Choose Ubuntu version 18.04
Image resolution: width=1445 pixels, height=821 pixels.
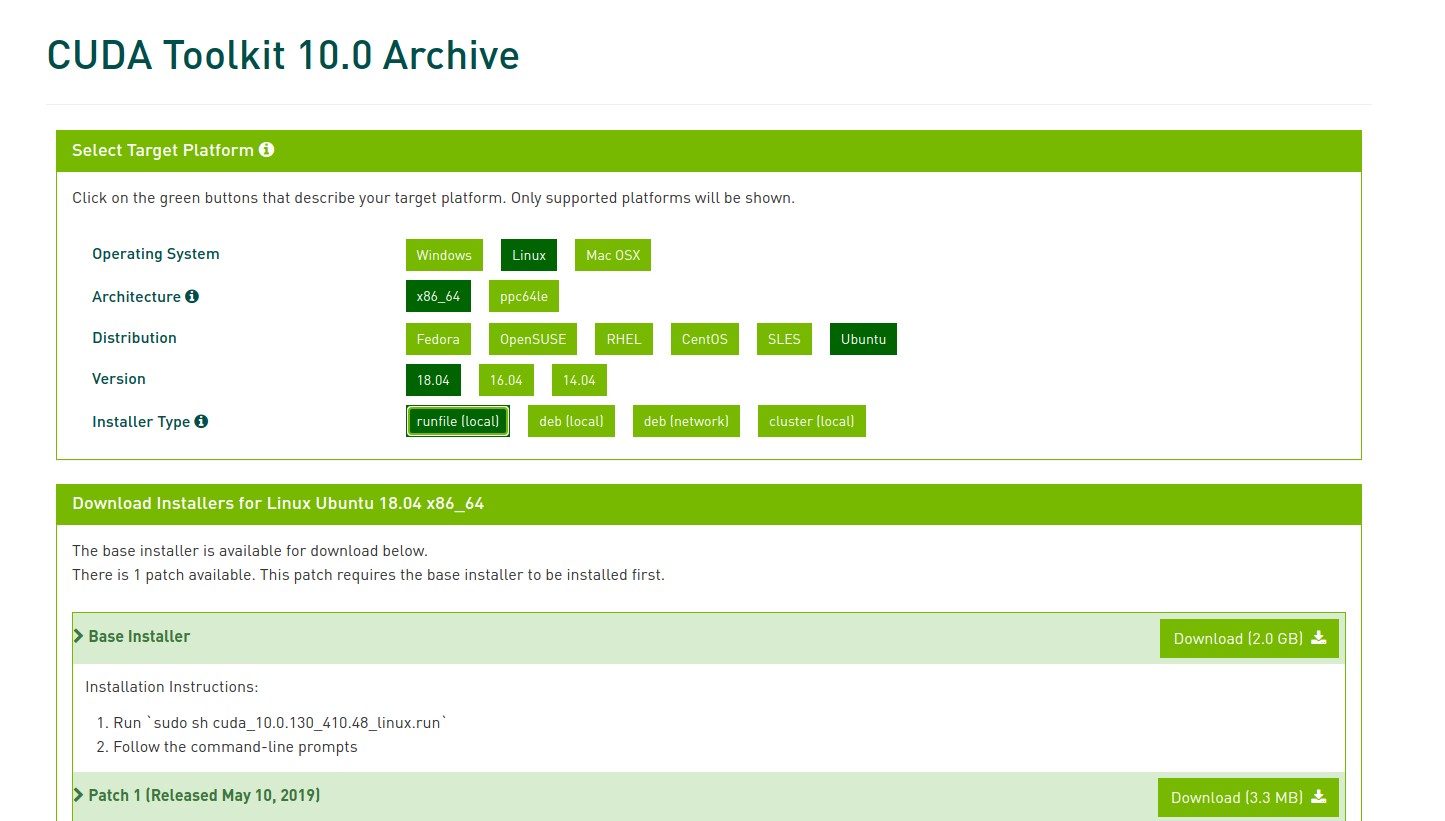pos(433,380)
